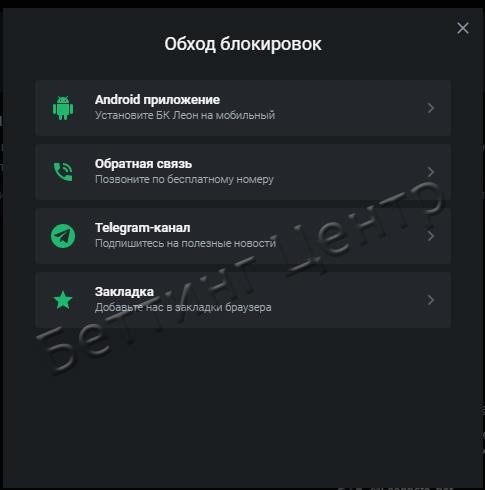This screenshot has height=490, width=485.
Task: Choose the Закладка title
Action: coord(124,292)
